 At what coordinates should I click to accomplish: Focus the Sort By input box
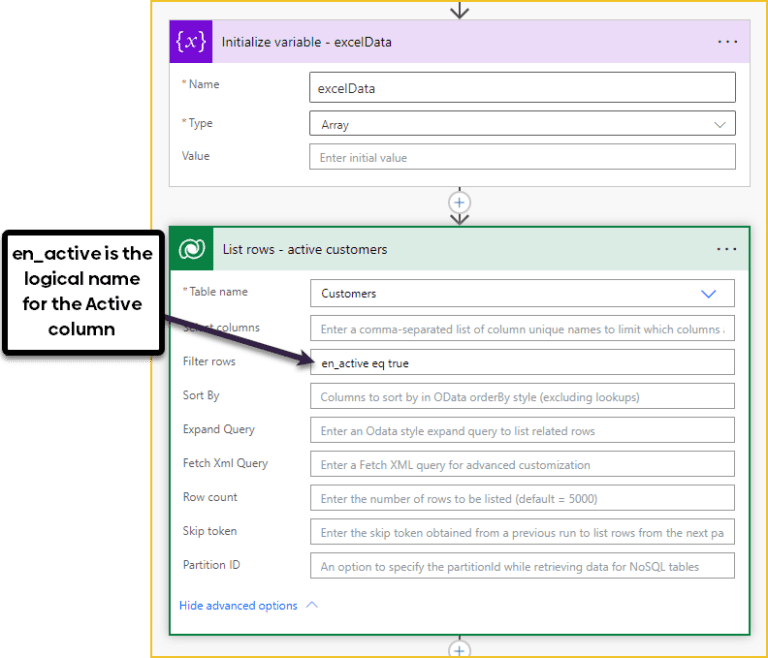coord(522,397)
